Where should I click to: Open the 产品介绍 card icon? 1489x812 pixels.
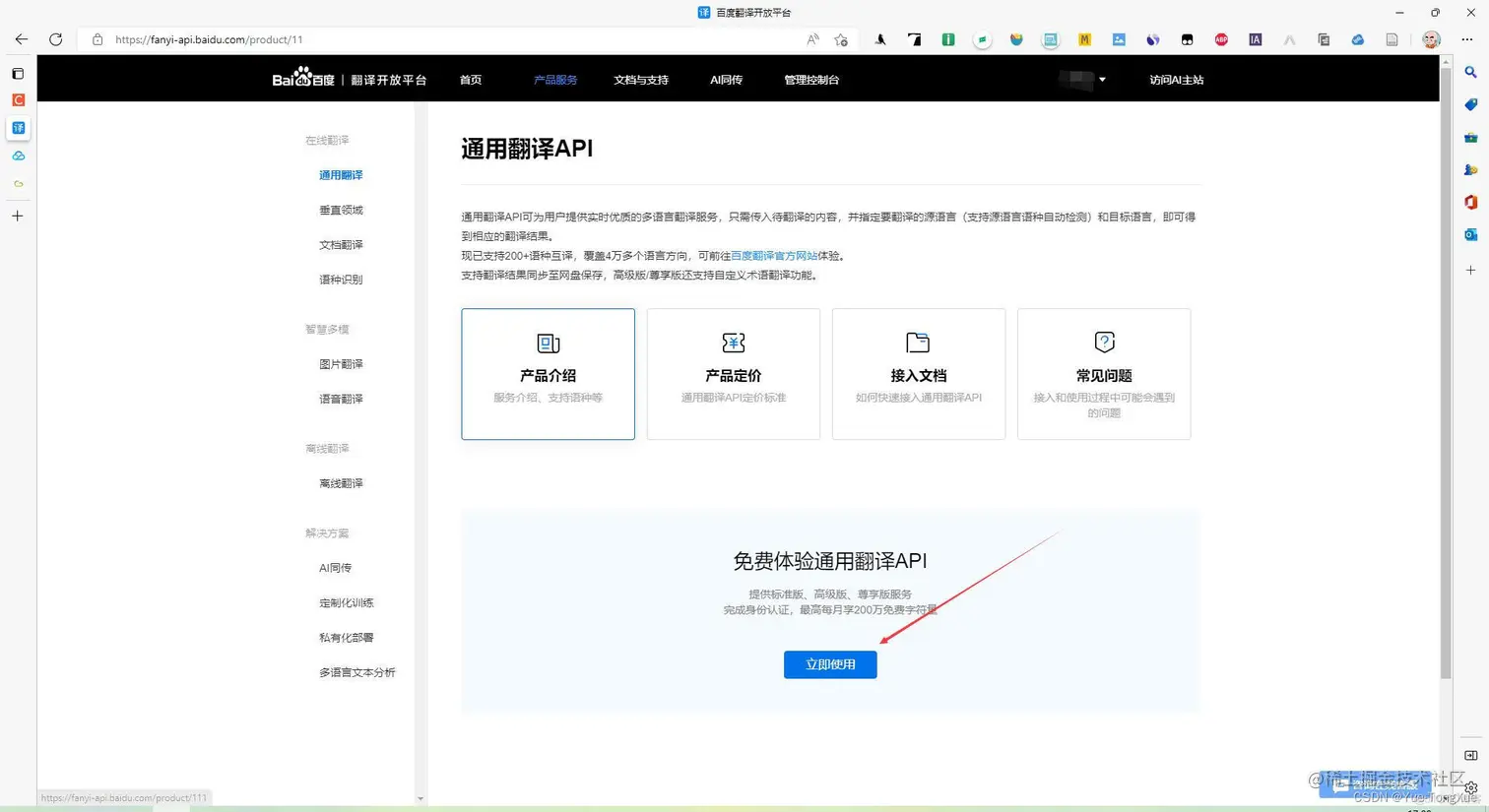coord(548,343)
